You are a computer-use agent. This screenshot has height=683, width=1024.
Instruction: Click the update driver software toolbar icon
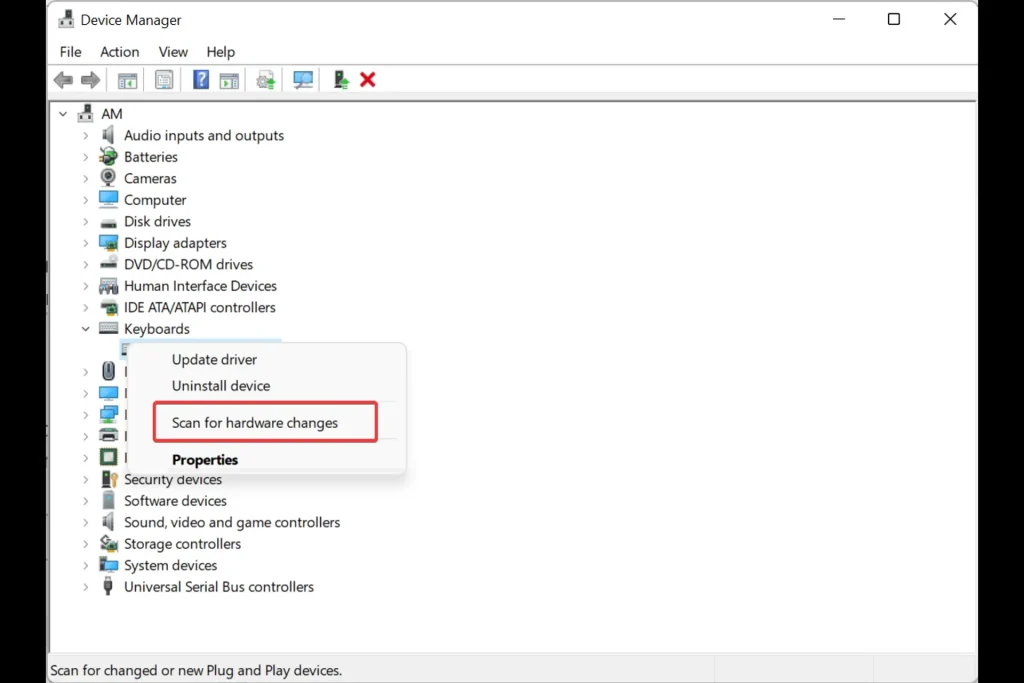click(x=266, y=80)
